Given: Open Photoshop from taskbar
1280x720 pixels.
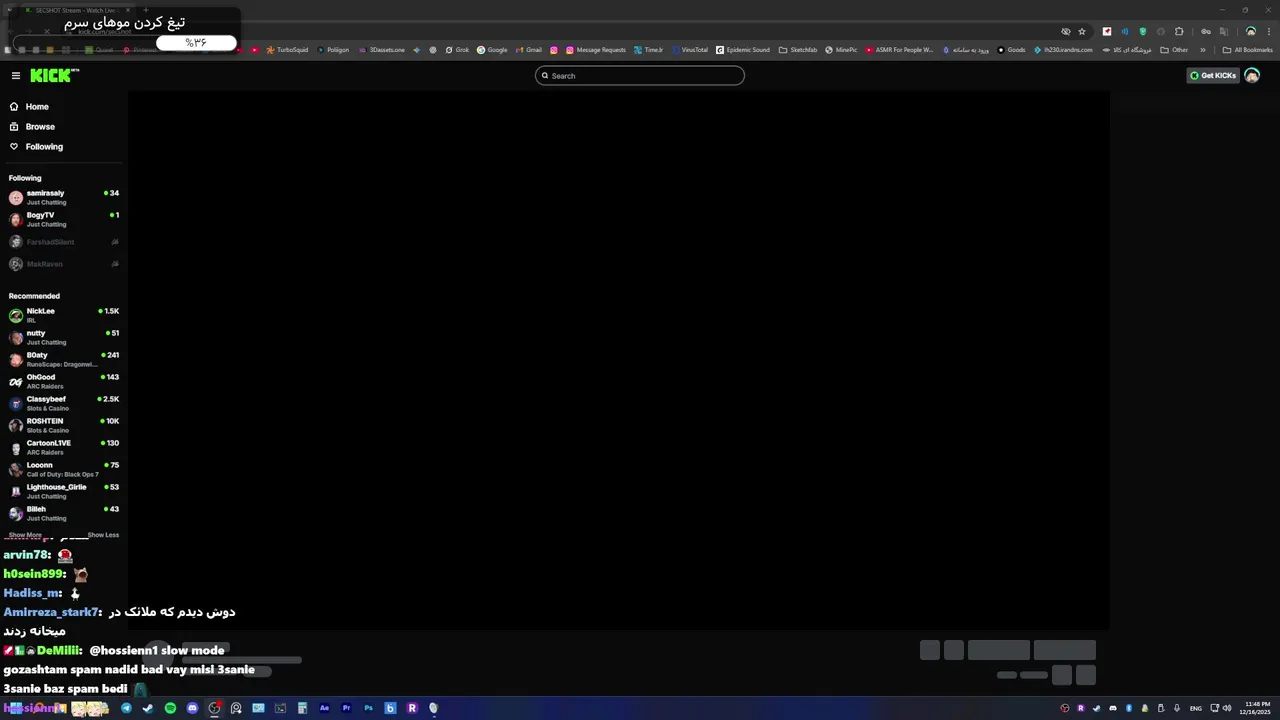Looking at the screenshot, I should coord(368,708).
